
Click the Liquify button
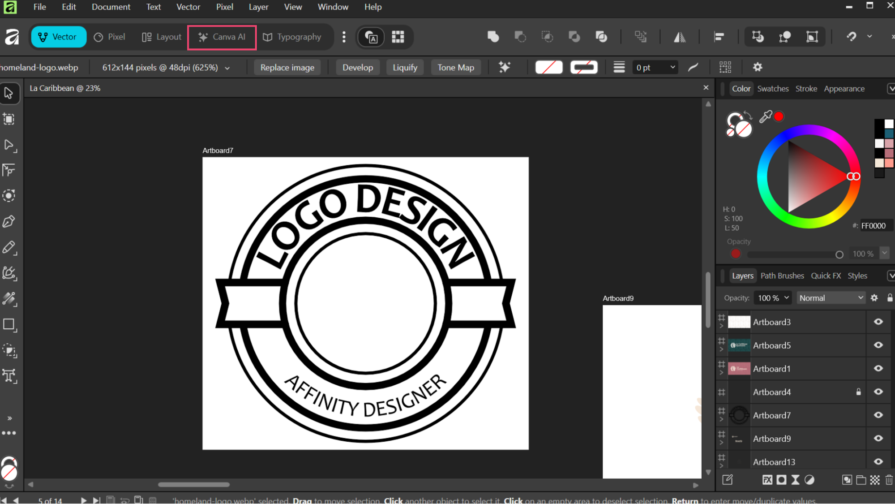point(405,67)
